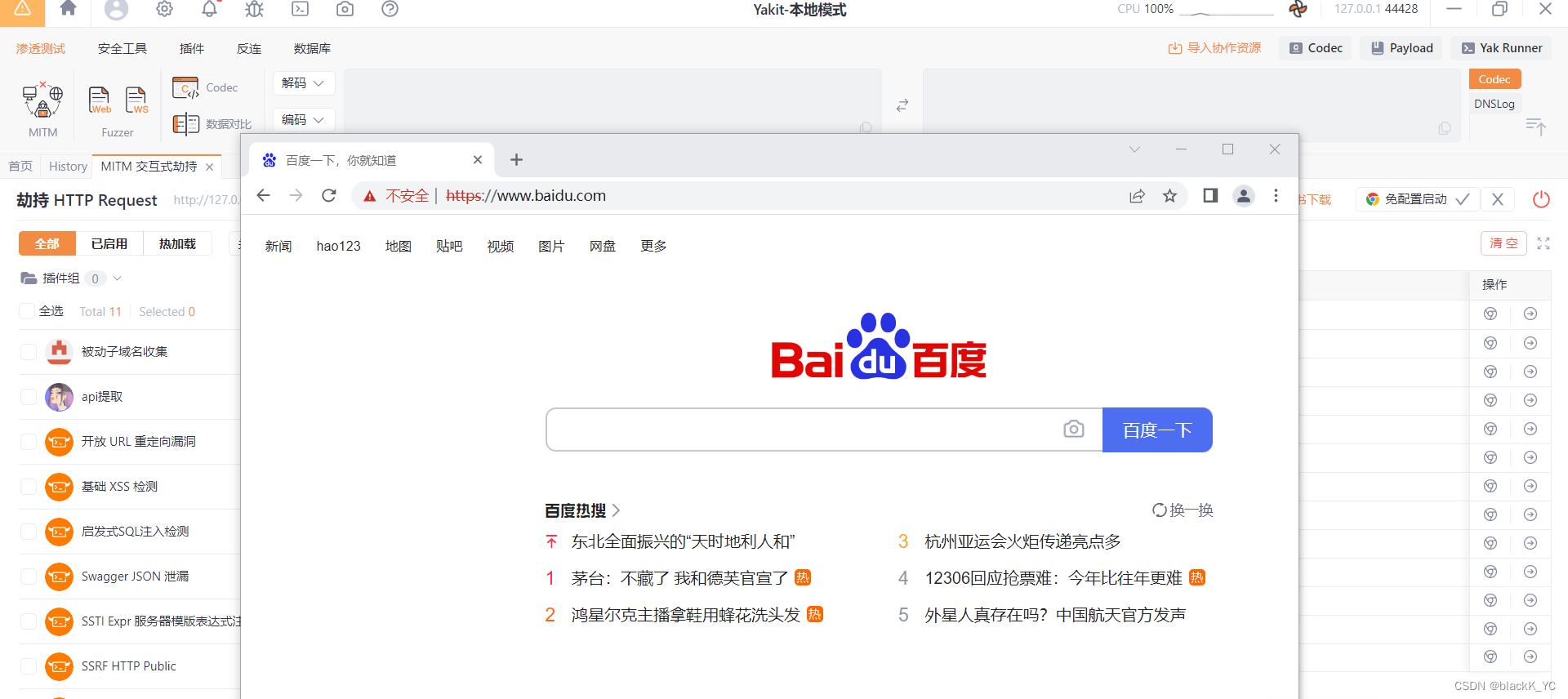The width and height of the screenshot is (1568, 699).
Task: Open the 编码 encode dropdown
Action: [303, 120]
